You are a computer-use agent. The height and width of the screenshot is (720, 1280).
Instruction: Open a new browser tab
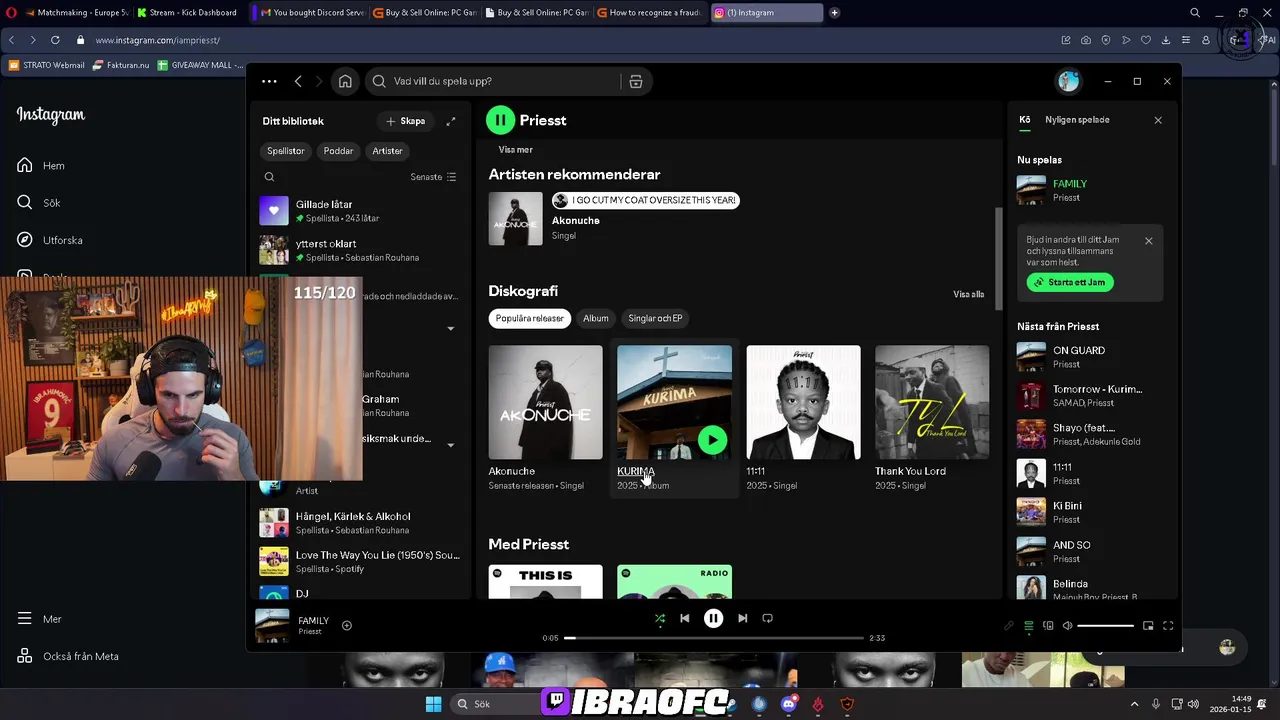click(834, 13)
